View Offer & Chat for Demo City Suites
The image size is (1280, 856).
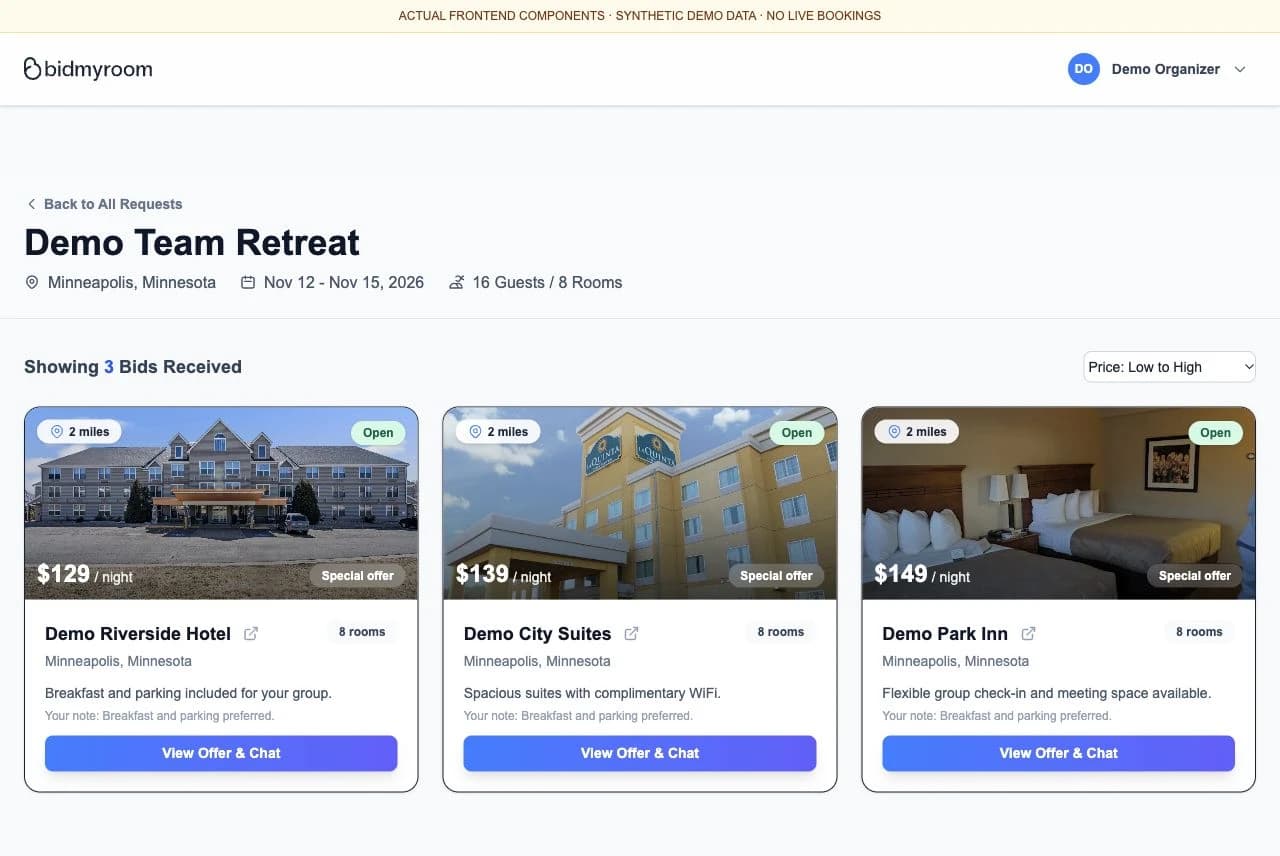coord(640,753)
